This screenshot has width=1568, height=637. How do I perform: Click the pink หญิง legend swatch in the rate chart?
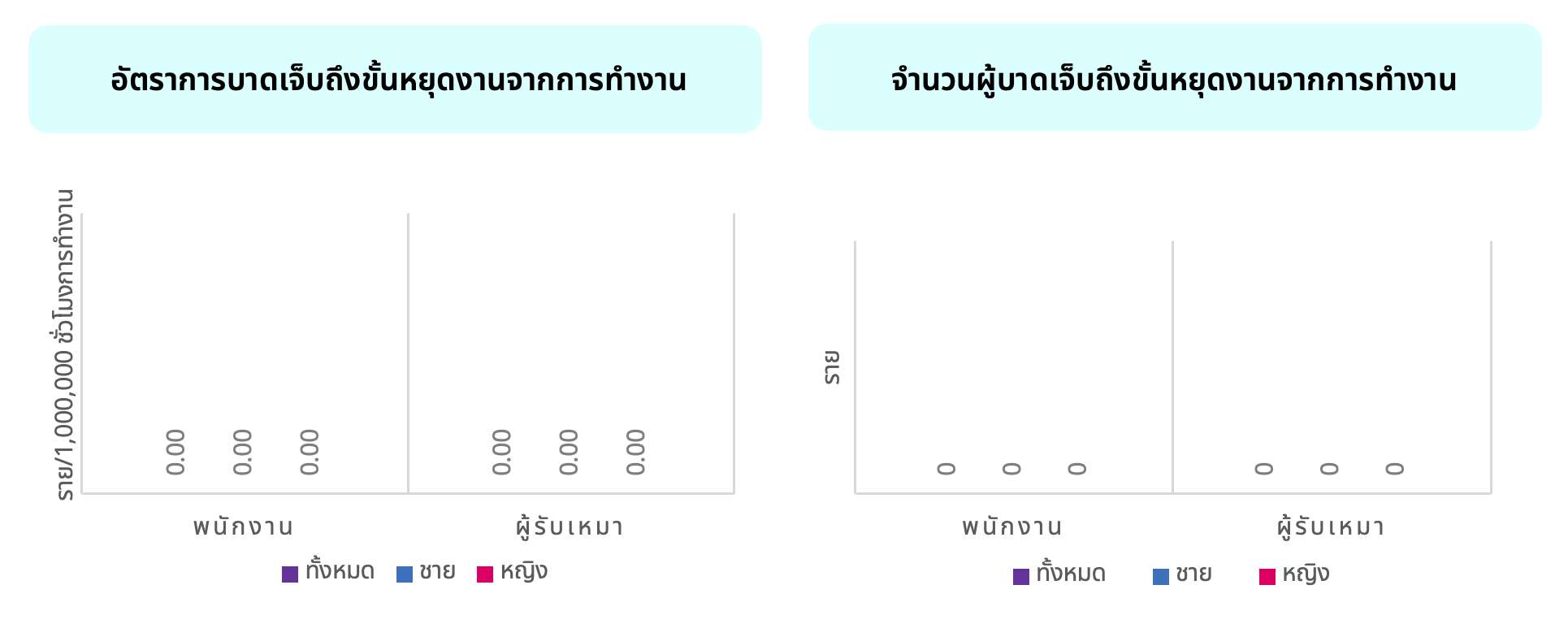pos(485,574)
